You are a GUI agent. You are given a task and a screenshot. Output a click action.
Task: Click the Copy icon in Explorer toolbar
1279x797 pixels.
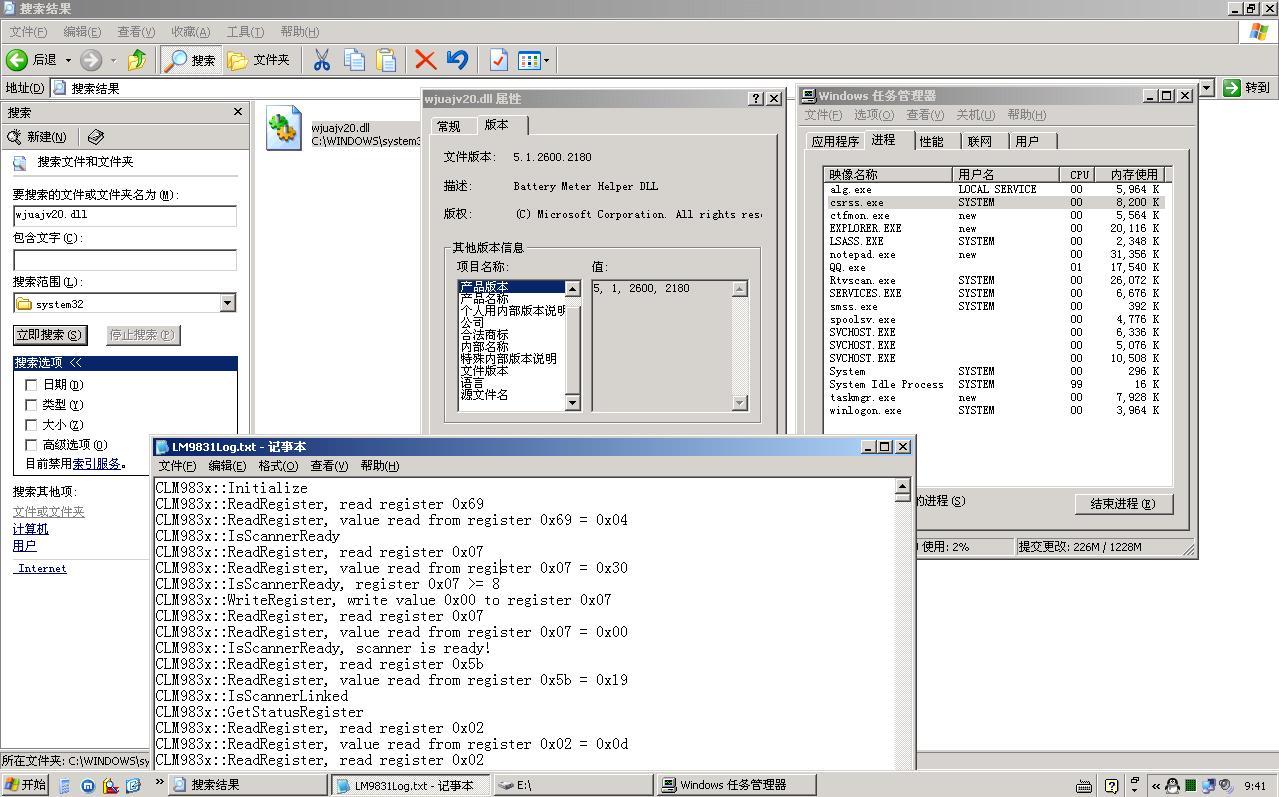point(354,60)
